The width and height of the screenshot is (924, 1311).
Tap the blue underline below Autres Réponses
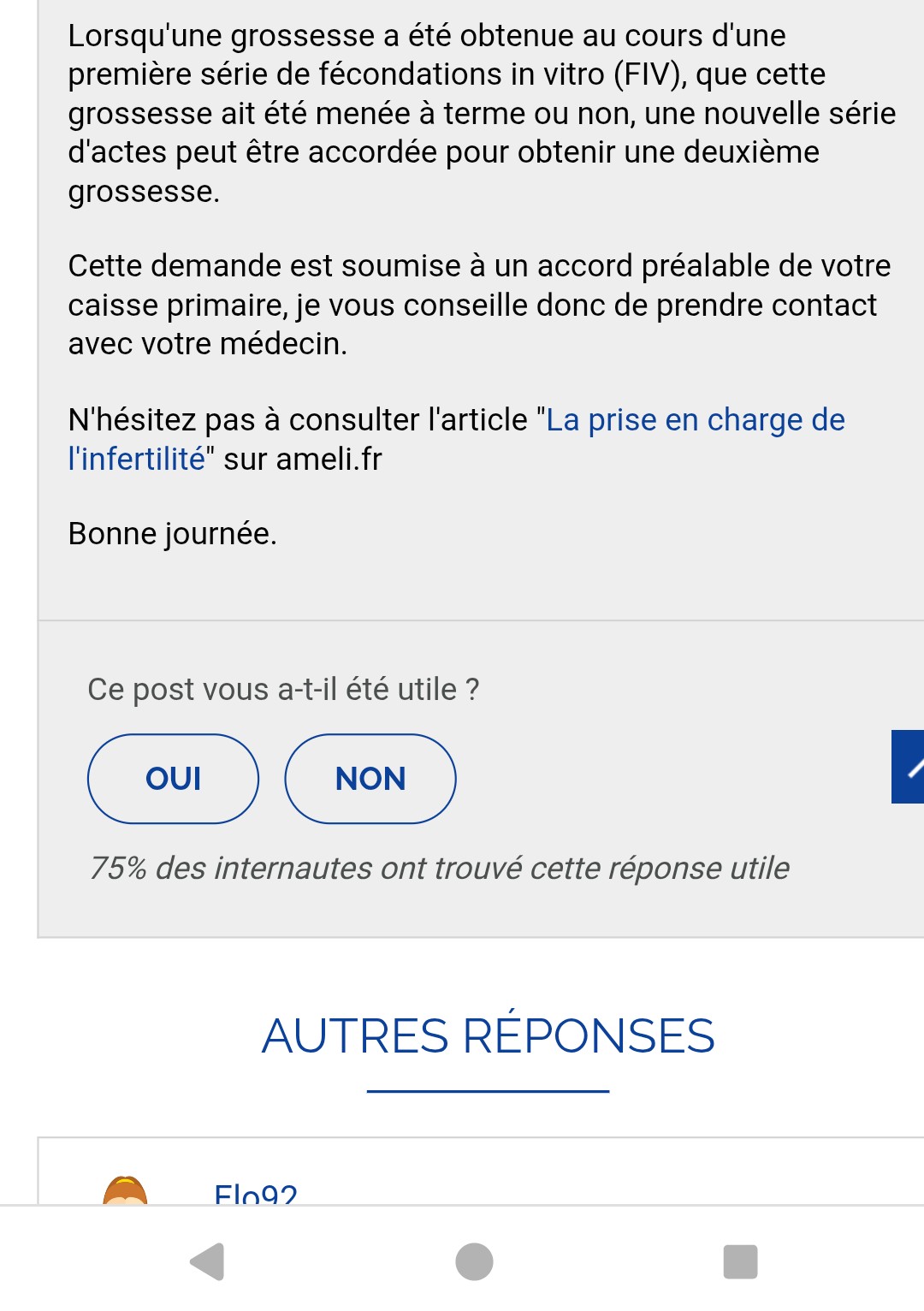point(488,1091)
